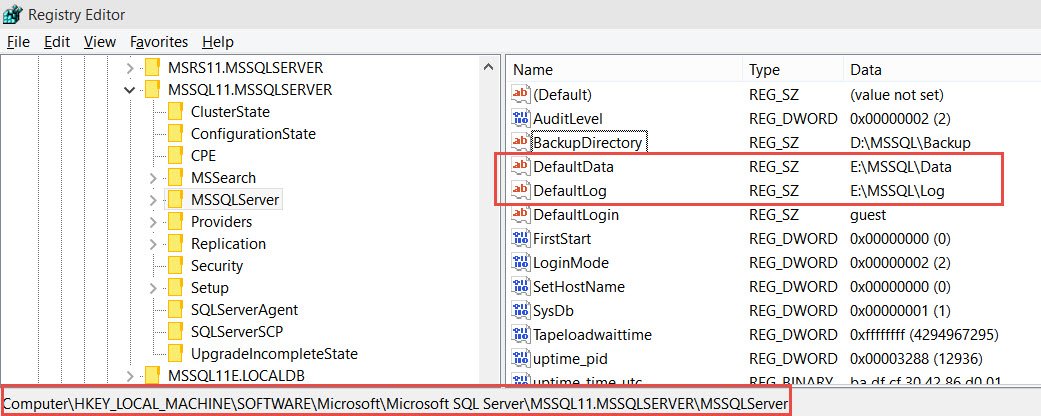Sort values by the Type column header
This screenshot has width=1041, height=416.
coord(793,70)
